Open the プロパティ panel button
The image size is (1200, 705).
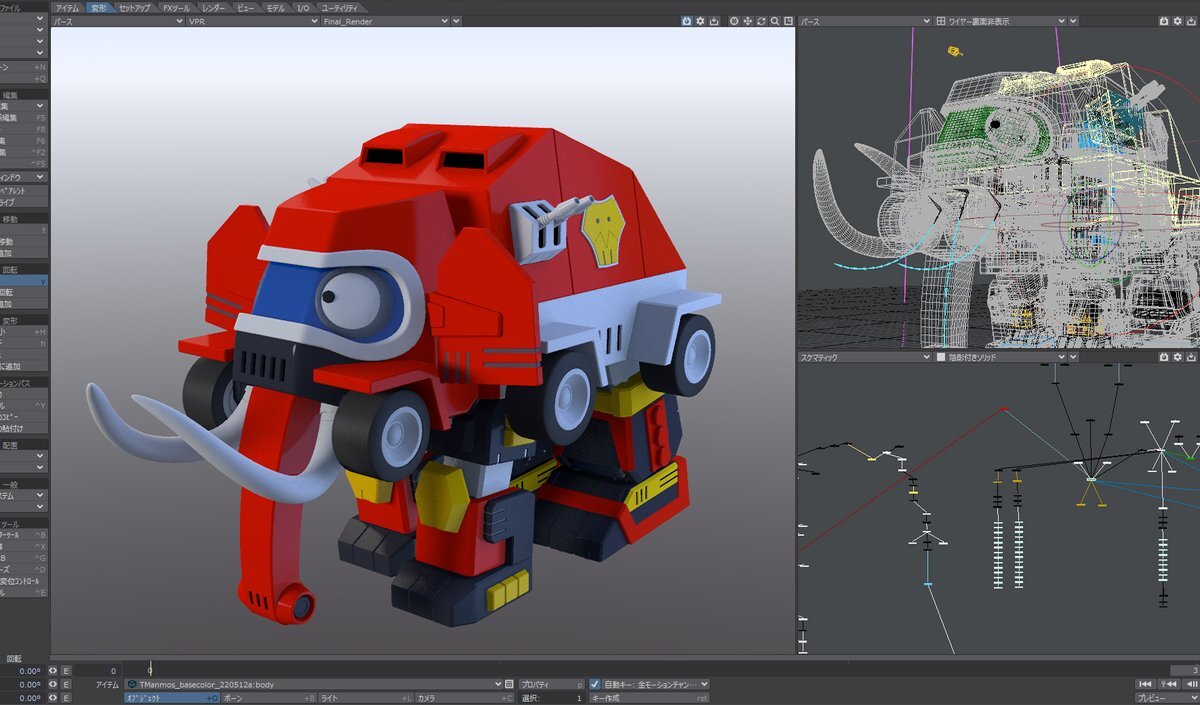[551, 685]
